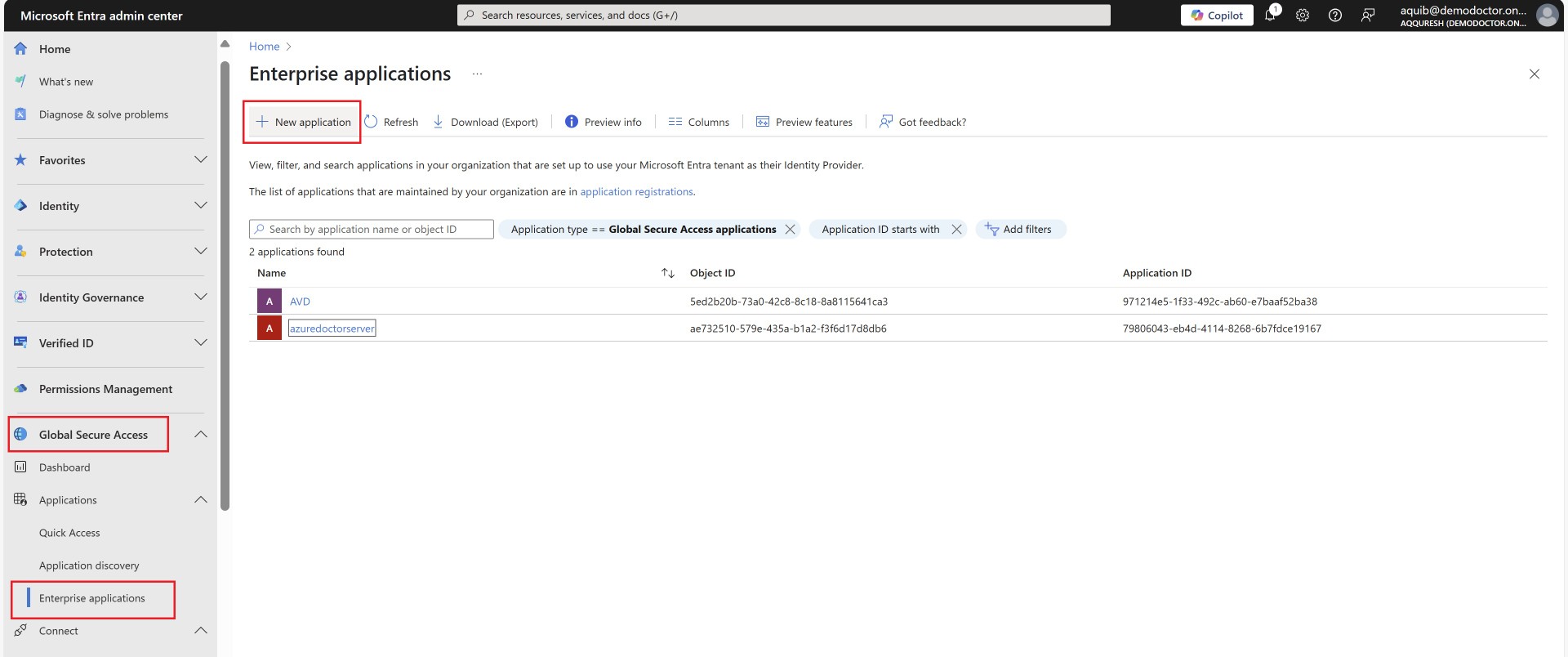Collapse the Global Secure Access section
The height and width of the screenshot is (657, 1568).
click(x=201, y=435)
